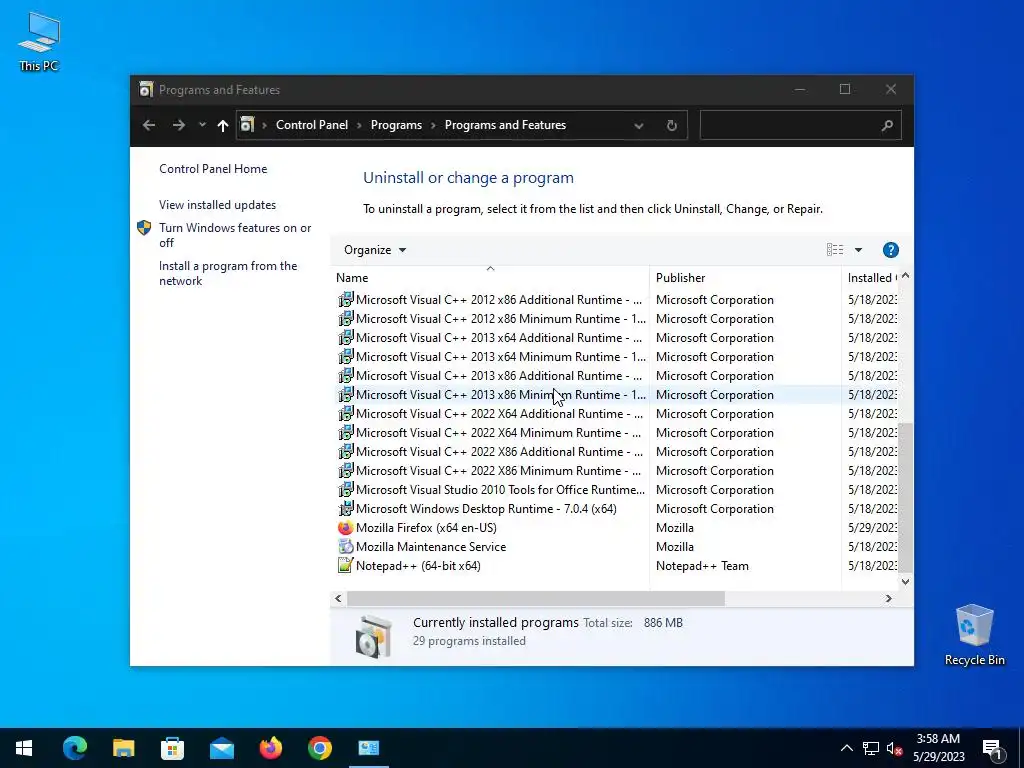Viewport: 1024px width, 768px height.
Task: Click the vertical scrollbar thumb
Action: (905, 497)
